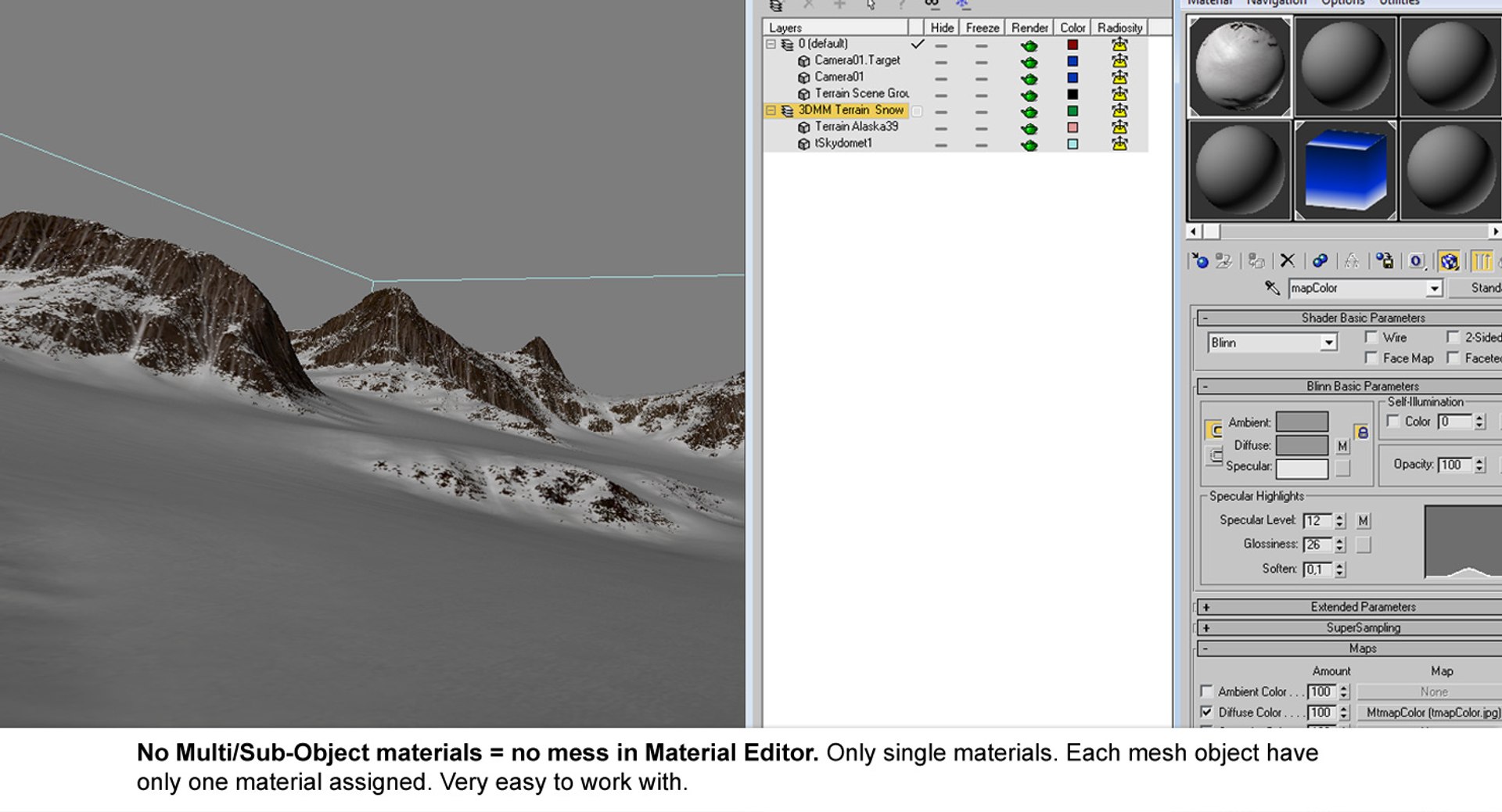The width and height of the screenshot is (1502, 812).
Task: Toggle Show Map in Viewport cube icon
Action: point(1449,261)
